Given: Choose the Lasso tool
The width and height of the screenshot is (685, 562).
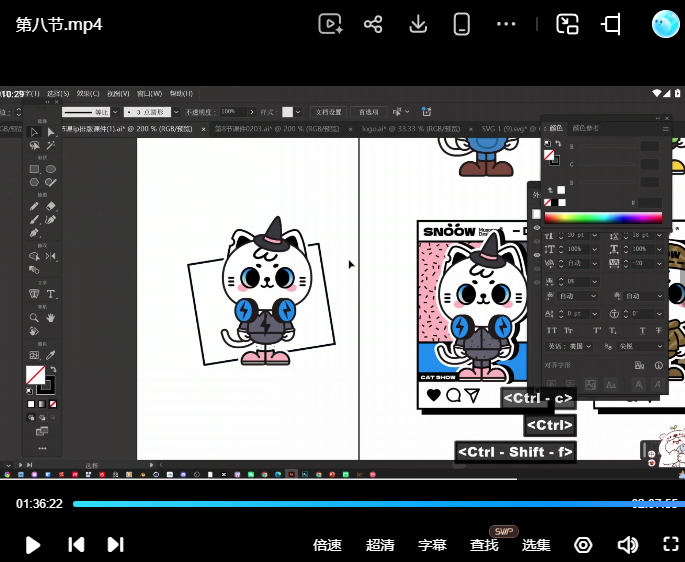Looking at the screenshot, I should click(34, 146).
